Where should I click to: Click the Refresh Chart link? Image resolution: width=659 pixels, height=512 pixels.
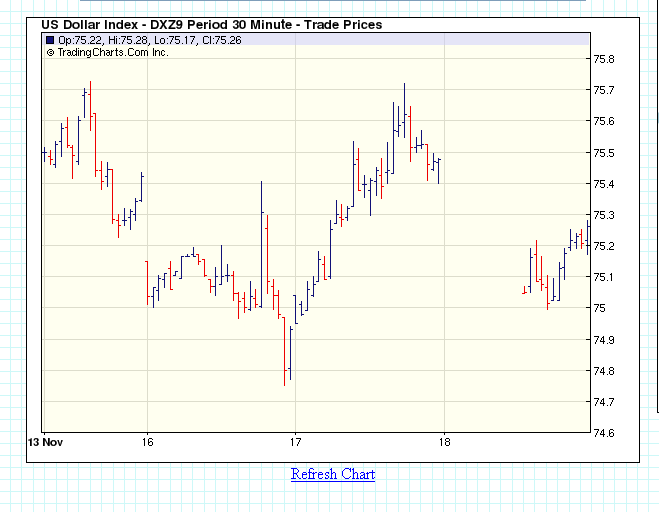tap(333, 474)
